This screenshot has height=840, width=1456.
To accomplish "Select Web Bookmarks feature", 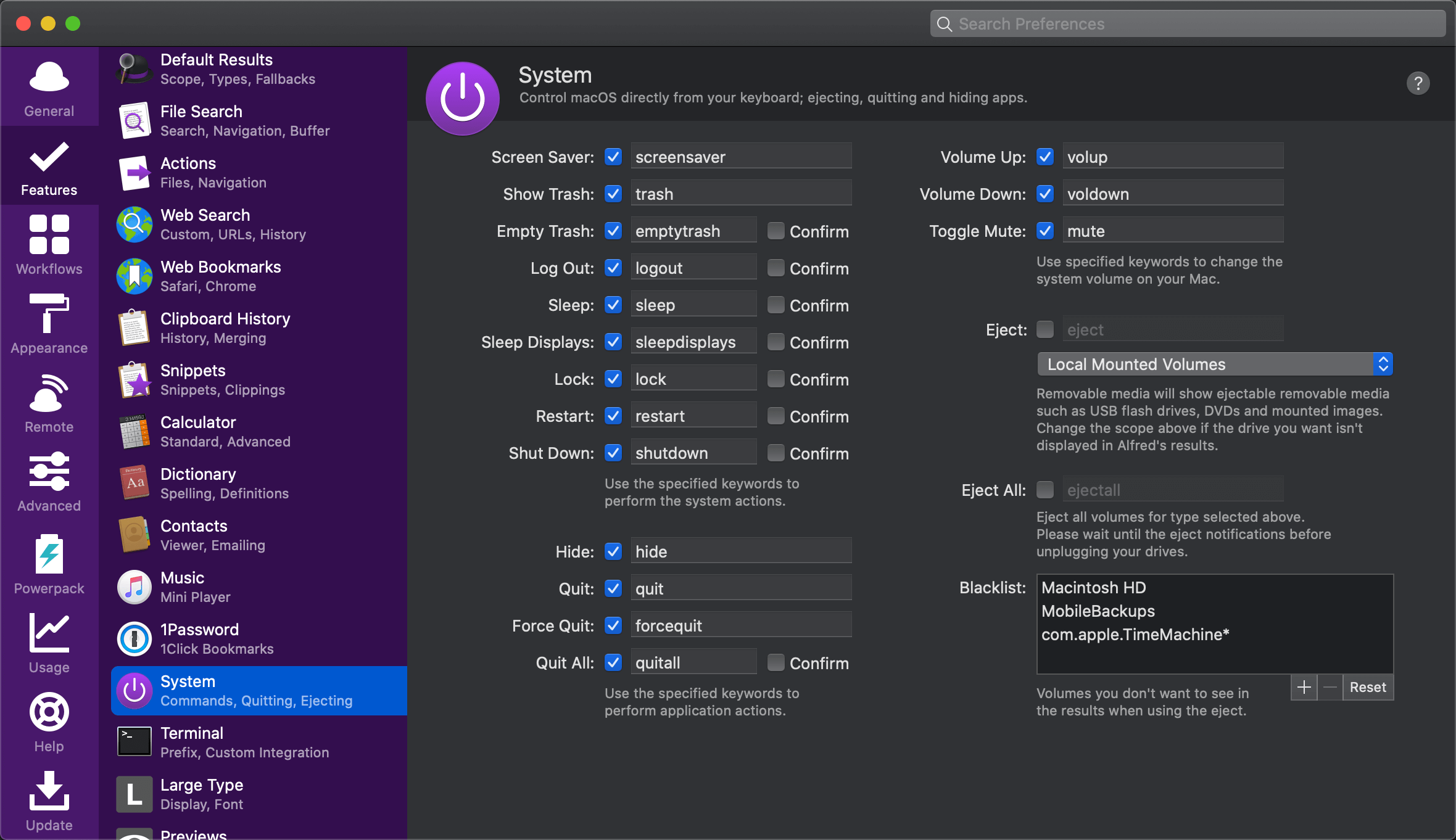I will pos(259,276).
